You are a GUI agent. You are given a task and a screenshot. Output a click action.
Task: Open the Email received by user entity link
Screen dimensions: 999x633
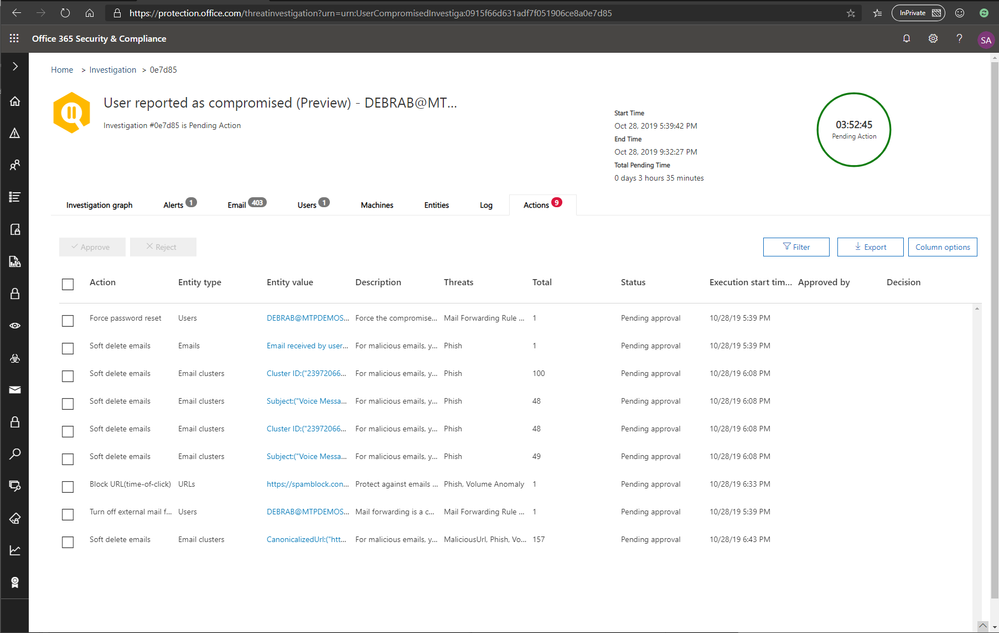pyautogui.click(x=307, y=346)
